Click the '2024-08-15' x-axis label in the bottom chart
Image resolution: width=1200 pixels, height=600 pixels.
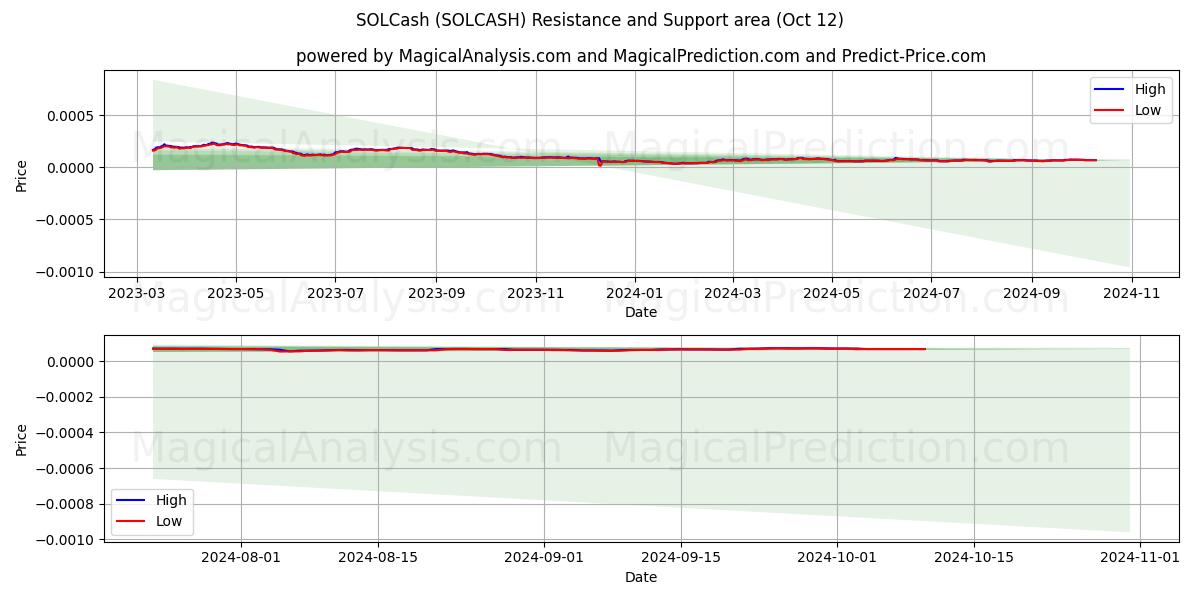[378, 559]
